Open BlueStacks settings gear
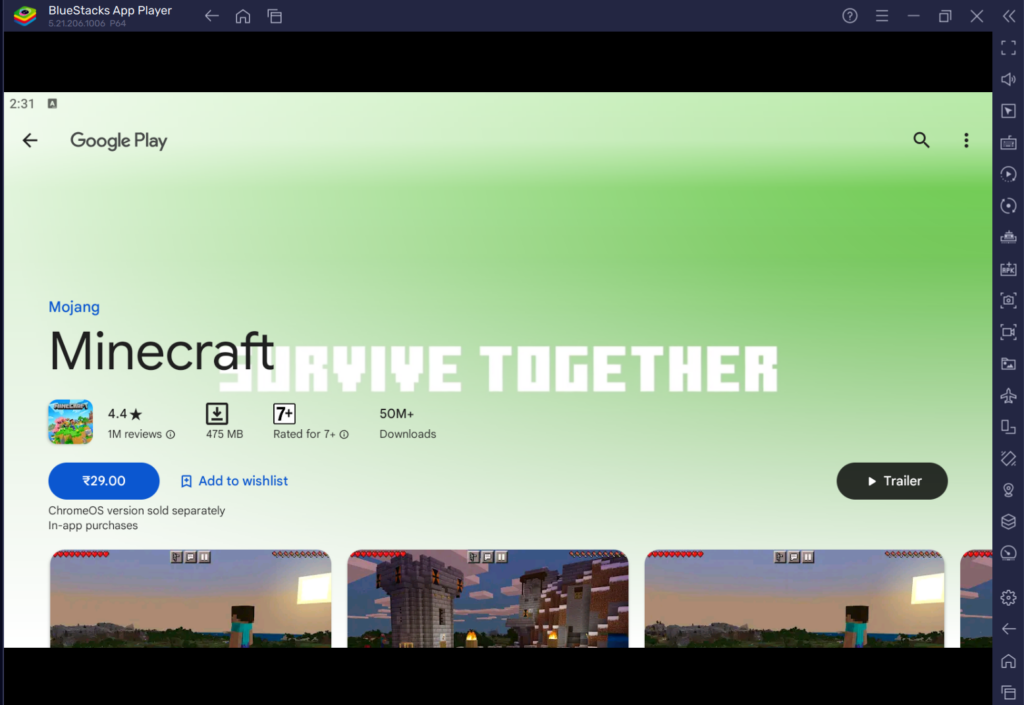Screen dimensions: 1024x705 coord(1008,597)
